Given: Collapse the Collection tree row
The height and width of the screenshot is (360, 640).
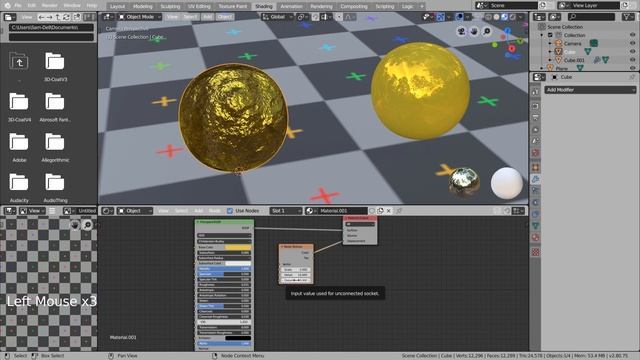Looking at the screenshot, I should [542, 35].
